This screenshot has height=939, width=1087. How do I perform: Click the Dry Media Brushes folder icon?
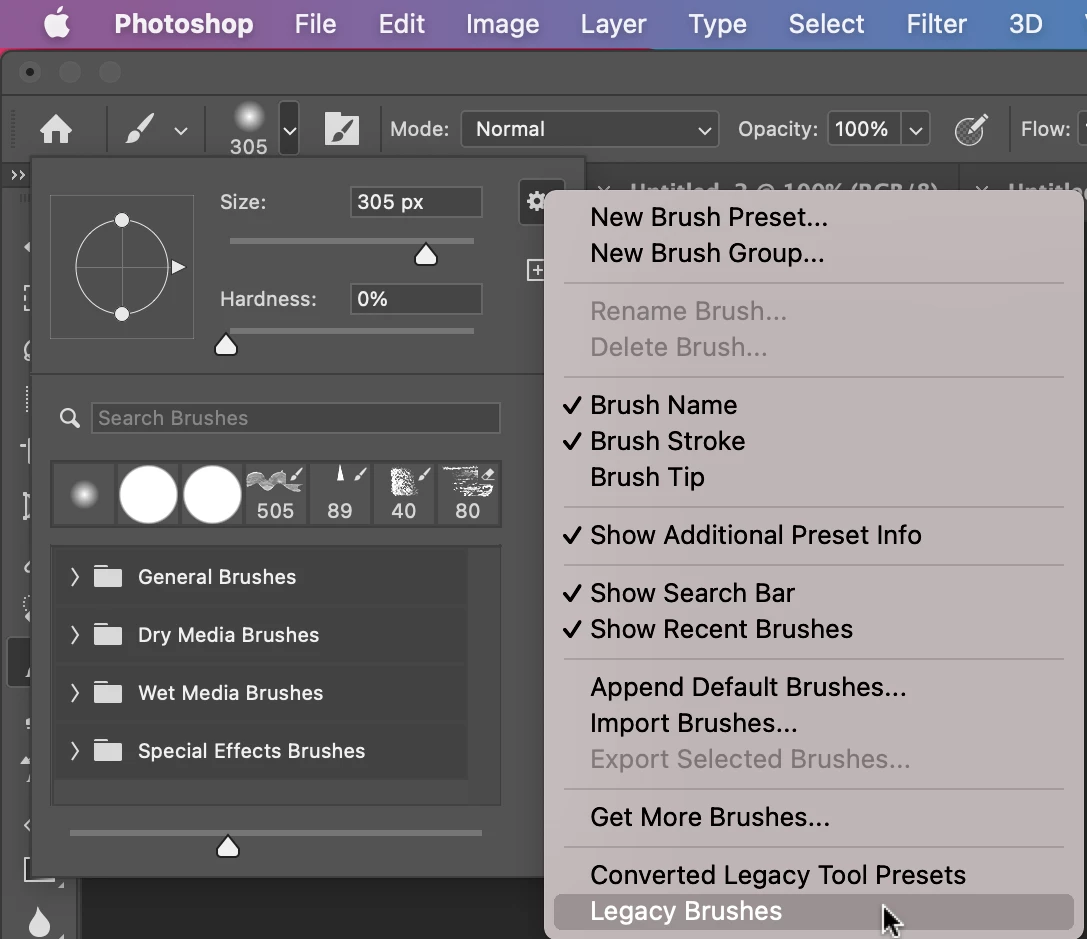(x=108, y=635)
